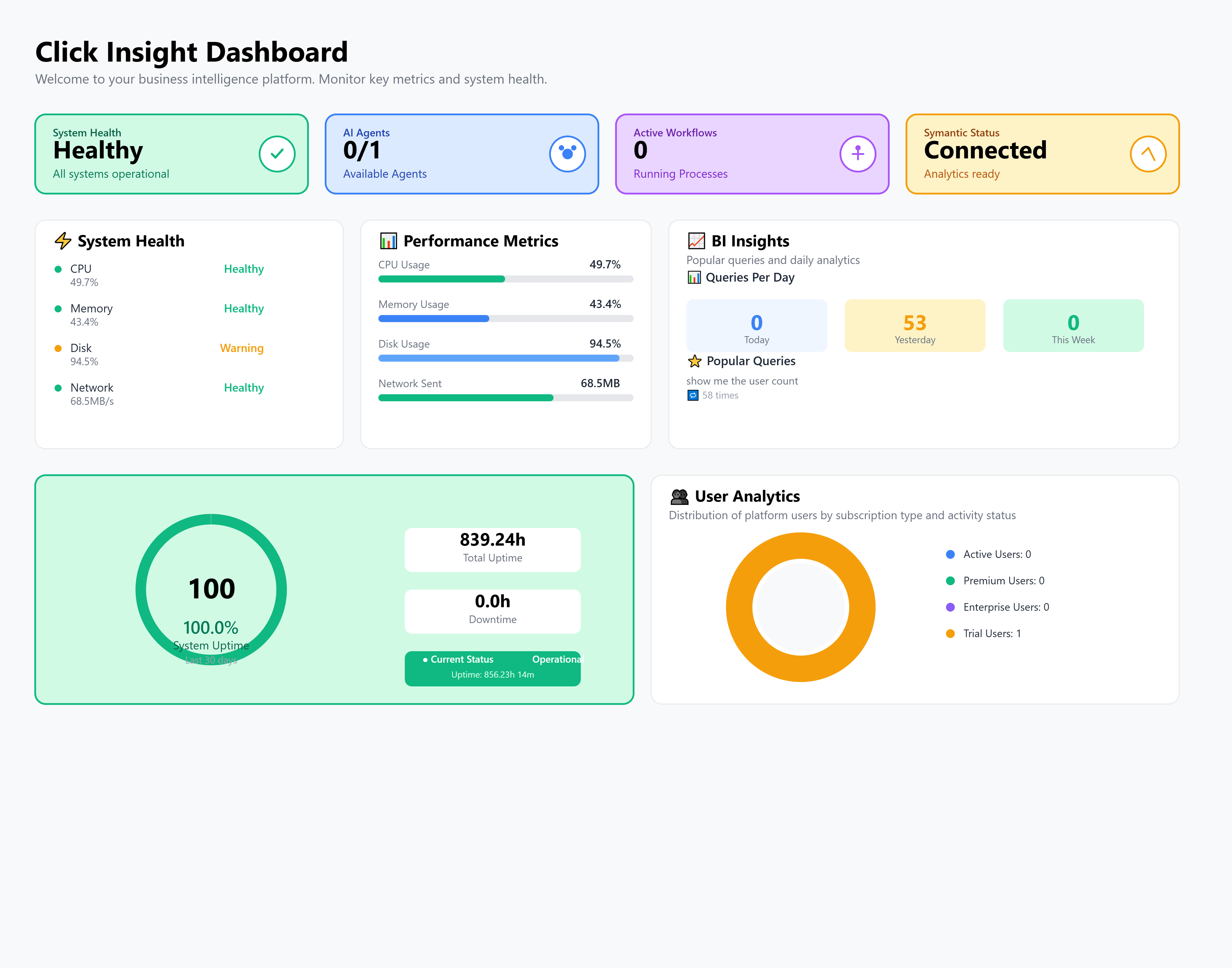The image size is (1232, 968).
Task: Click the AI Agents bear-face icon
Action: (567, 154)
